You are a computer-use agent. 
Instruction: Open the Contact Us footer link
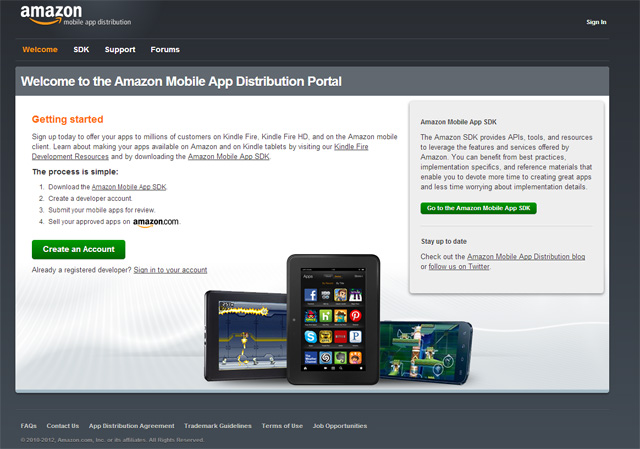tap(62, 426)
